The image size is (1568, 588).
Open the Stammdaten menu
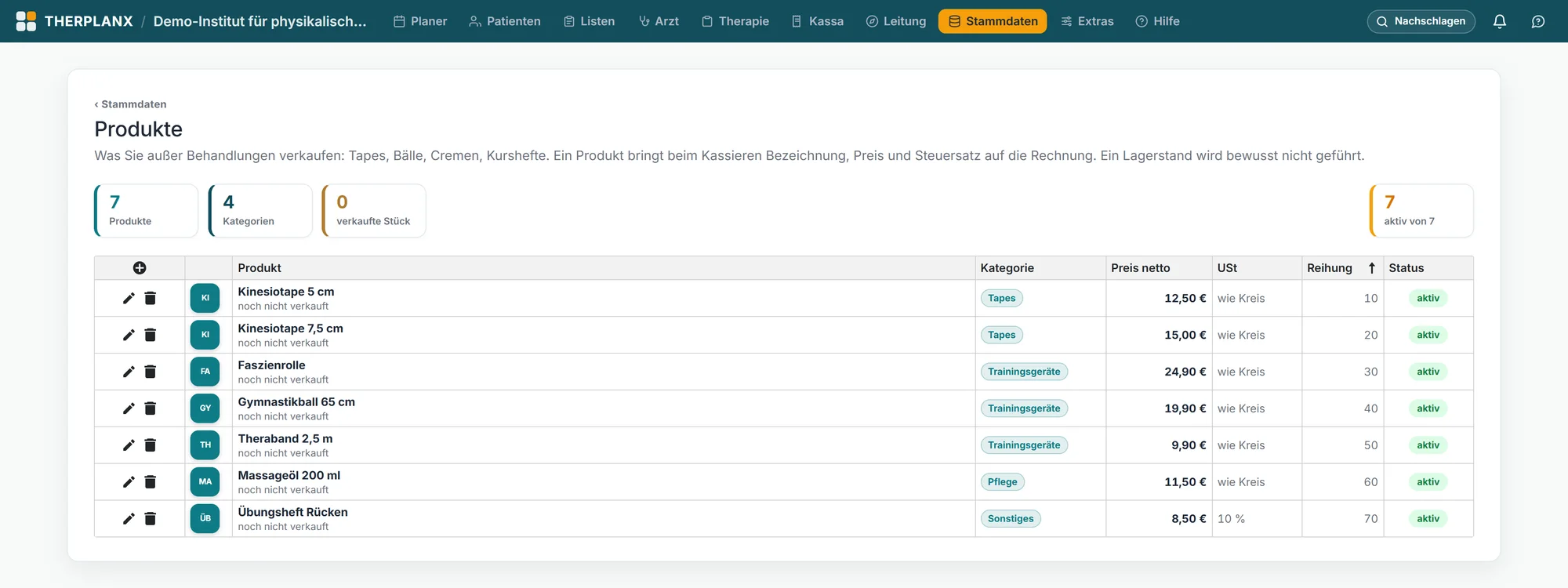[x=993, y=21]
